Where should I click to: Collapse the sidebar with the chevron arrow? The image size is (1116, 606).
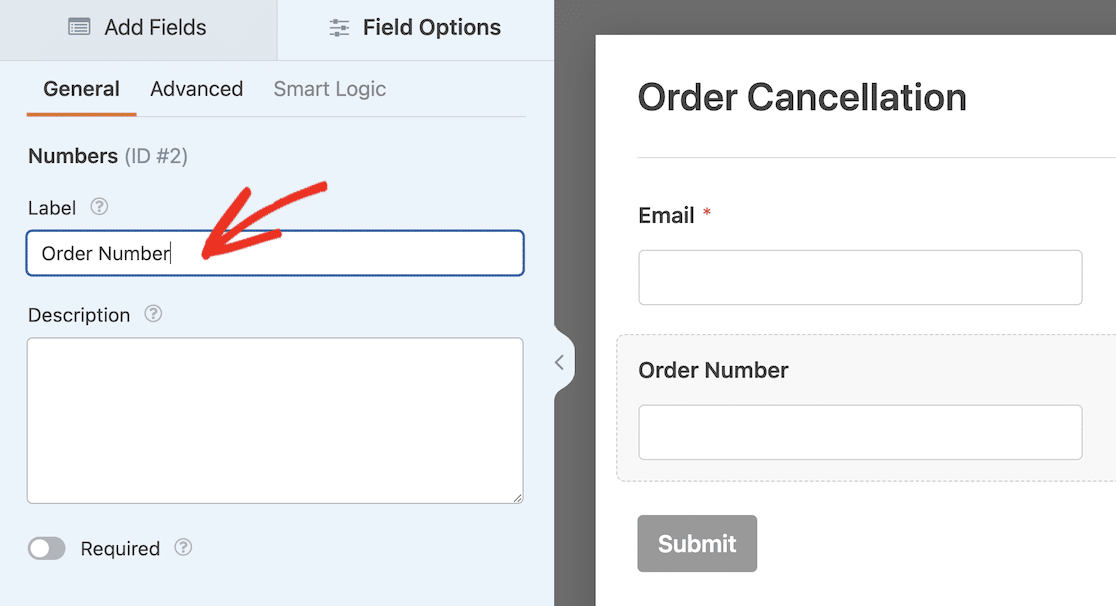(x=559, y=363)
